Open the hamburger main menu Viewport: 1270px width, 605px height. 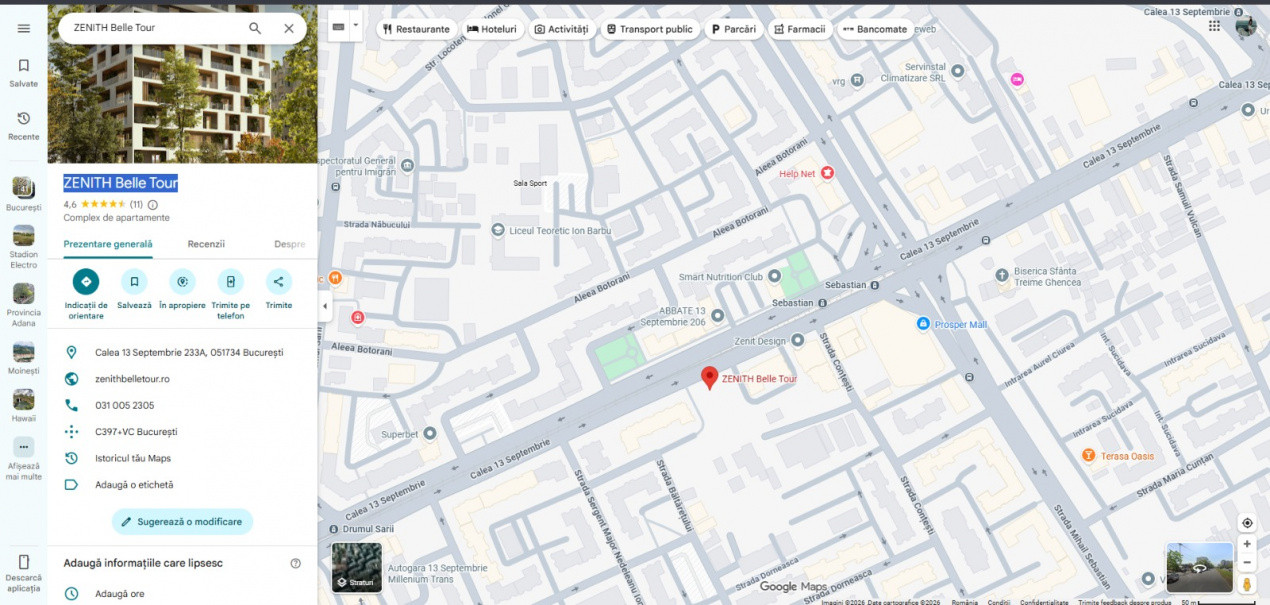click(23, 28)
